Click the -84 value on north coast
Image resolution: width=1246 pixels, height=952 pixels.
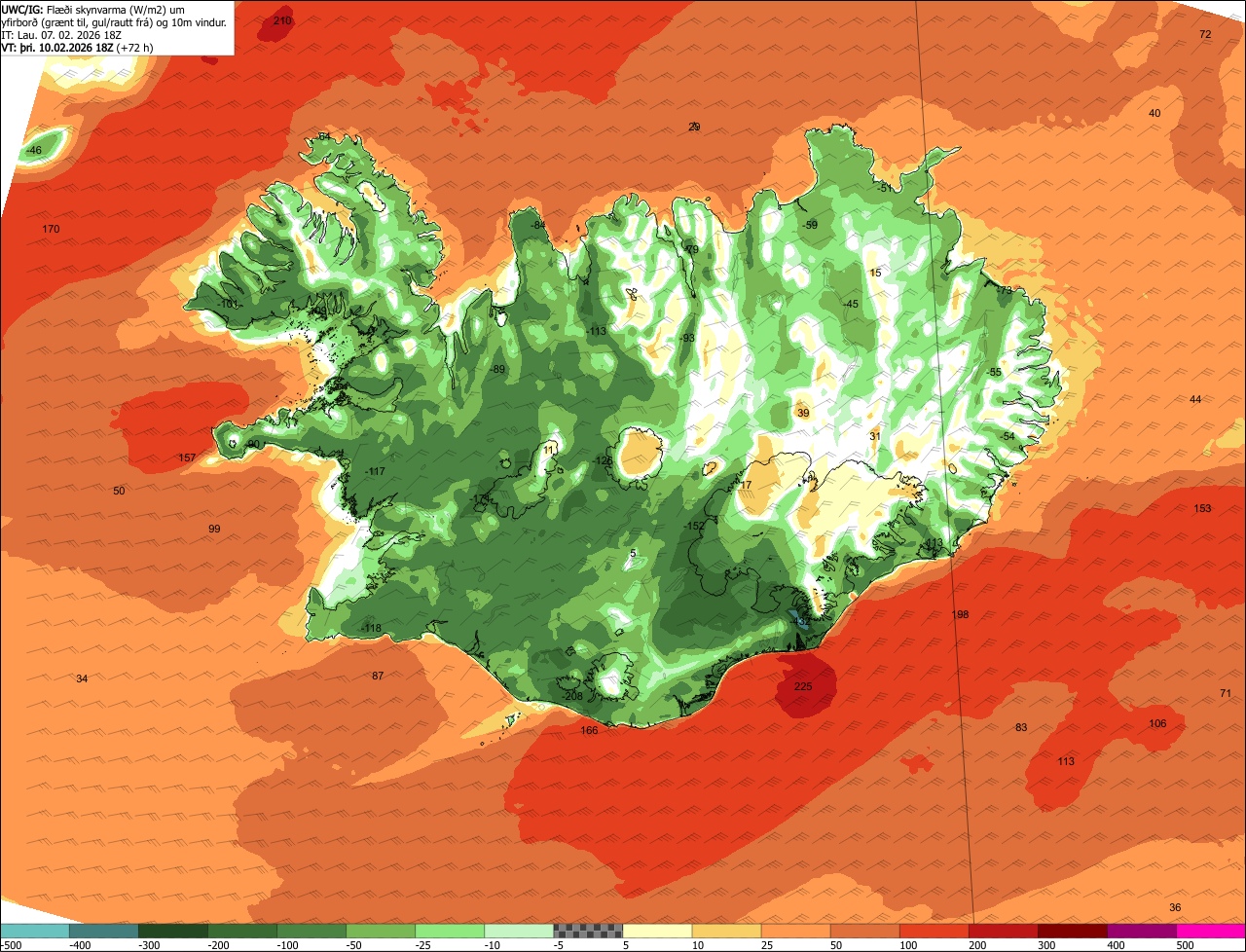coord(538,225)
